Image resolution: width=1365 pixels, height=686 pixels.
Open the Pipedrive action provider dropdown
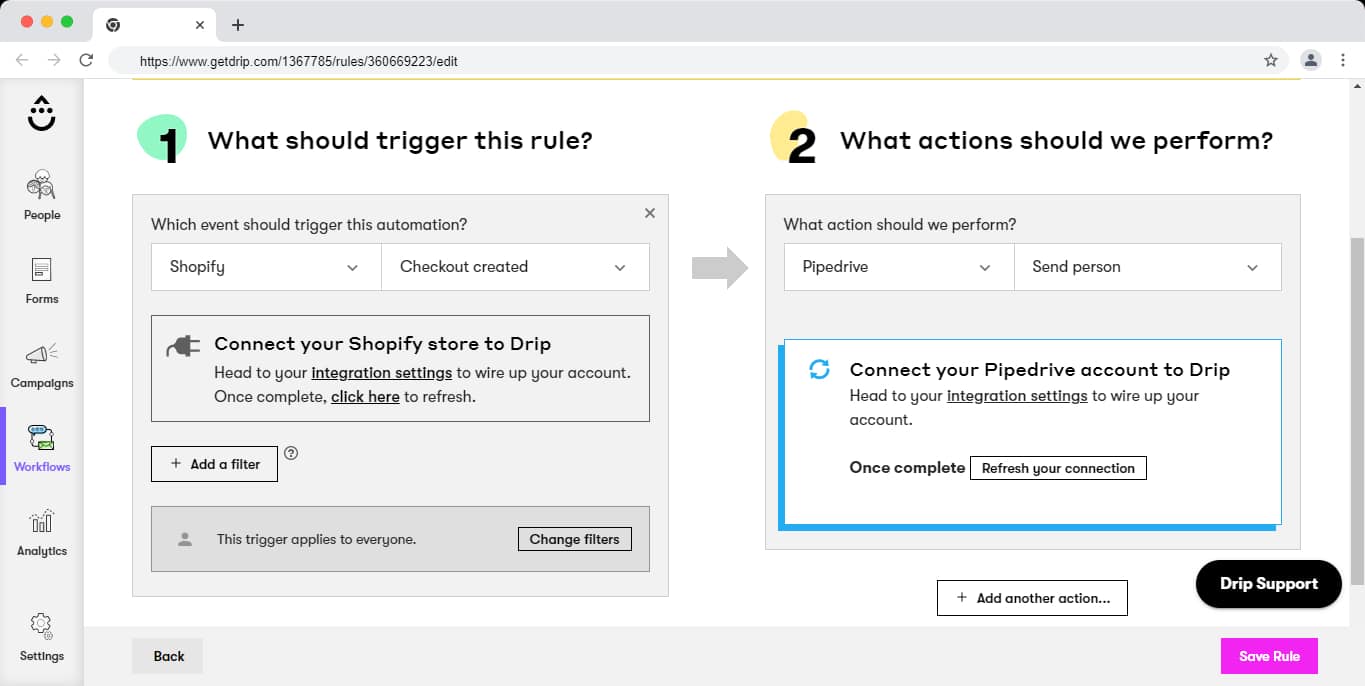click(x=899, y=267)
